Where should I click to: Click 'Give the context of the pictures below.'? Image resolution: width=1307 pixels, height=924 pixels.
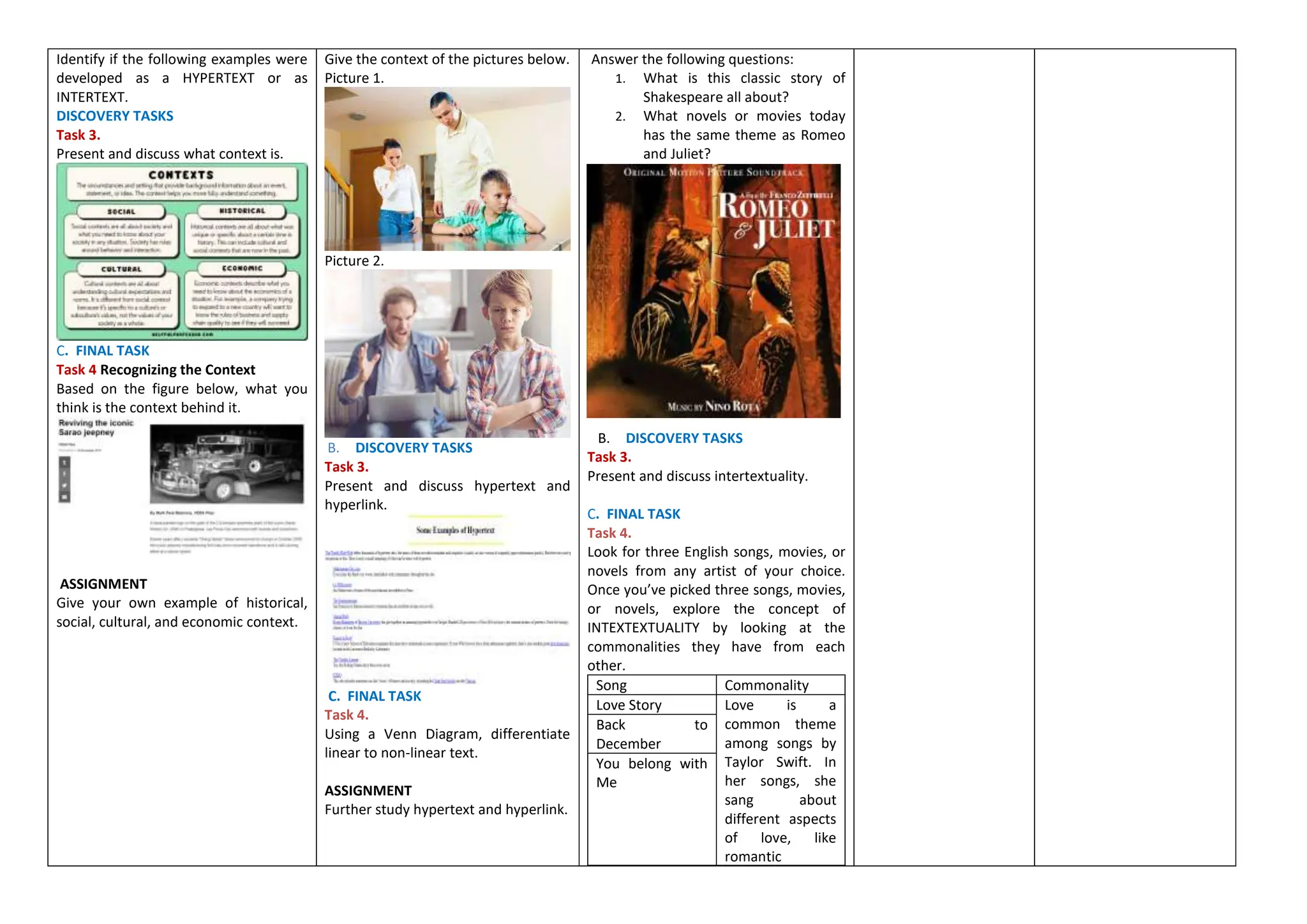(447, 59)
